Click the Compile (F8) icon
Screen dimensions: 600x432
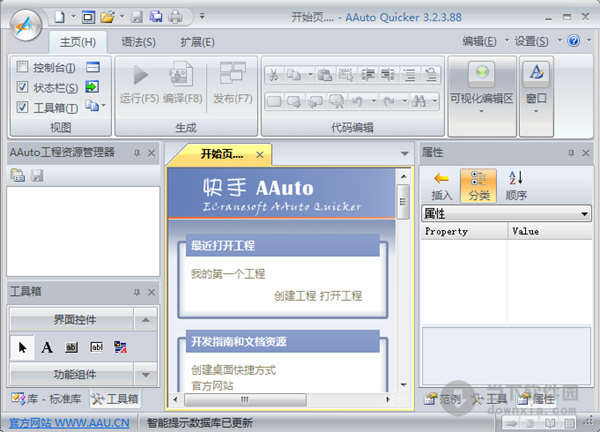[x=181, y=73]
